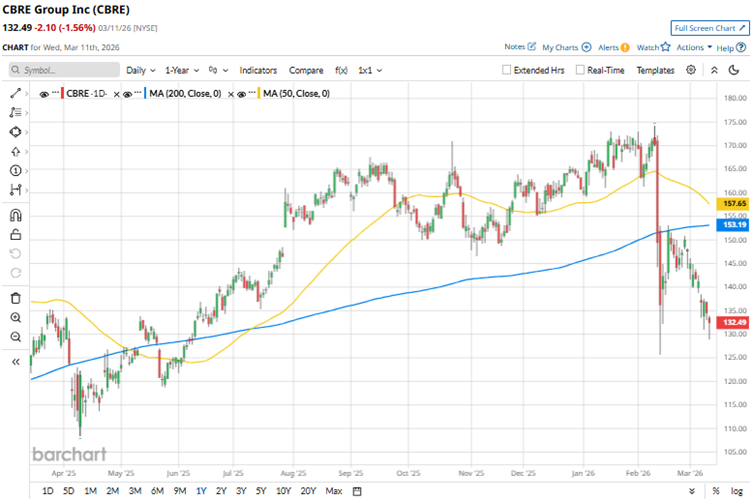This screenshot has height=499, width=752.
Task: Check the Real-Time checkbox
Action: (x=579, y=71)
